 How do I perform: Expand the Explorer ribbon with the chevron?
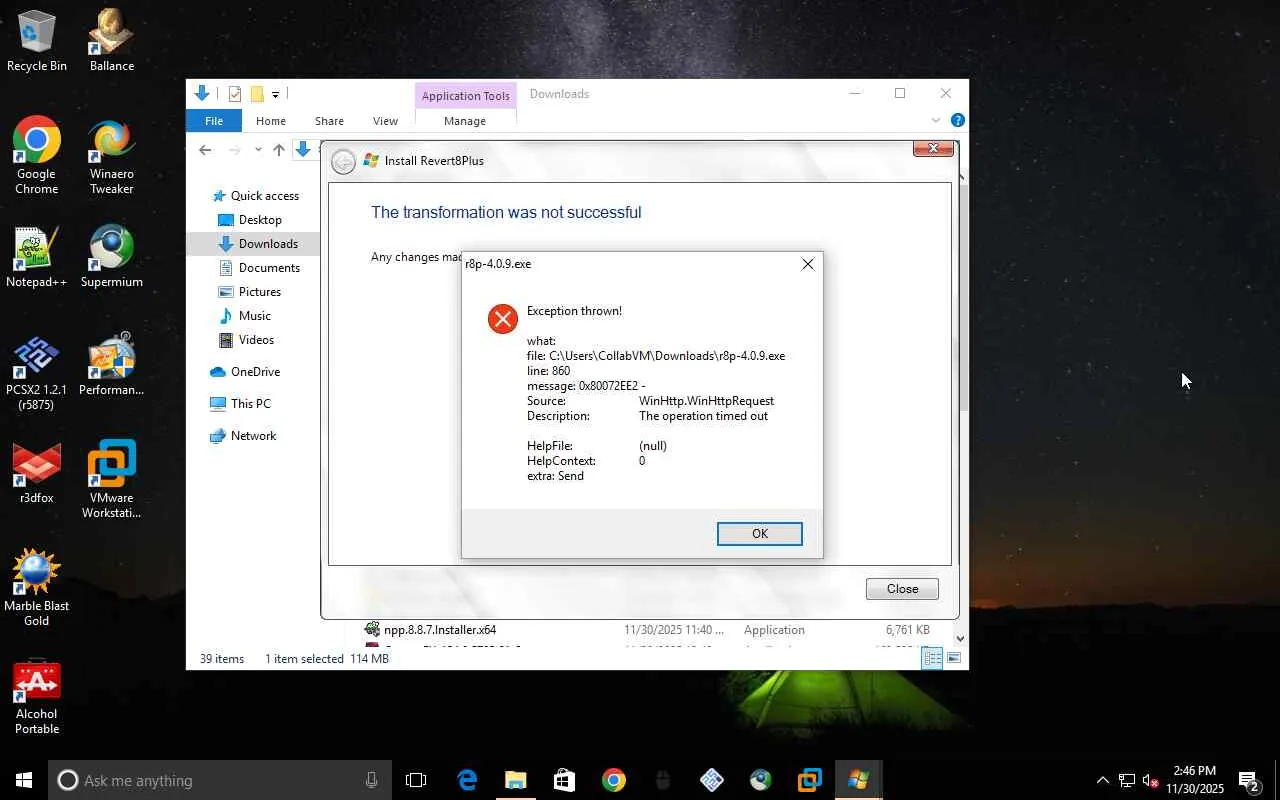[936, 120]
